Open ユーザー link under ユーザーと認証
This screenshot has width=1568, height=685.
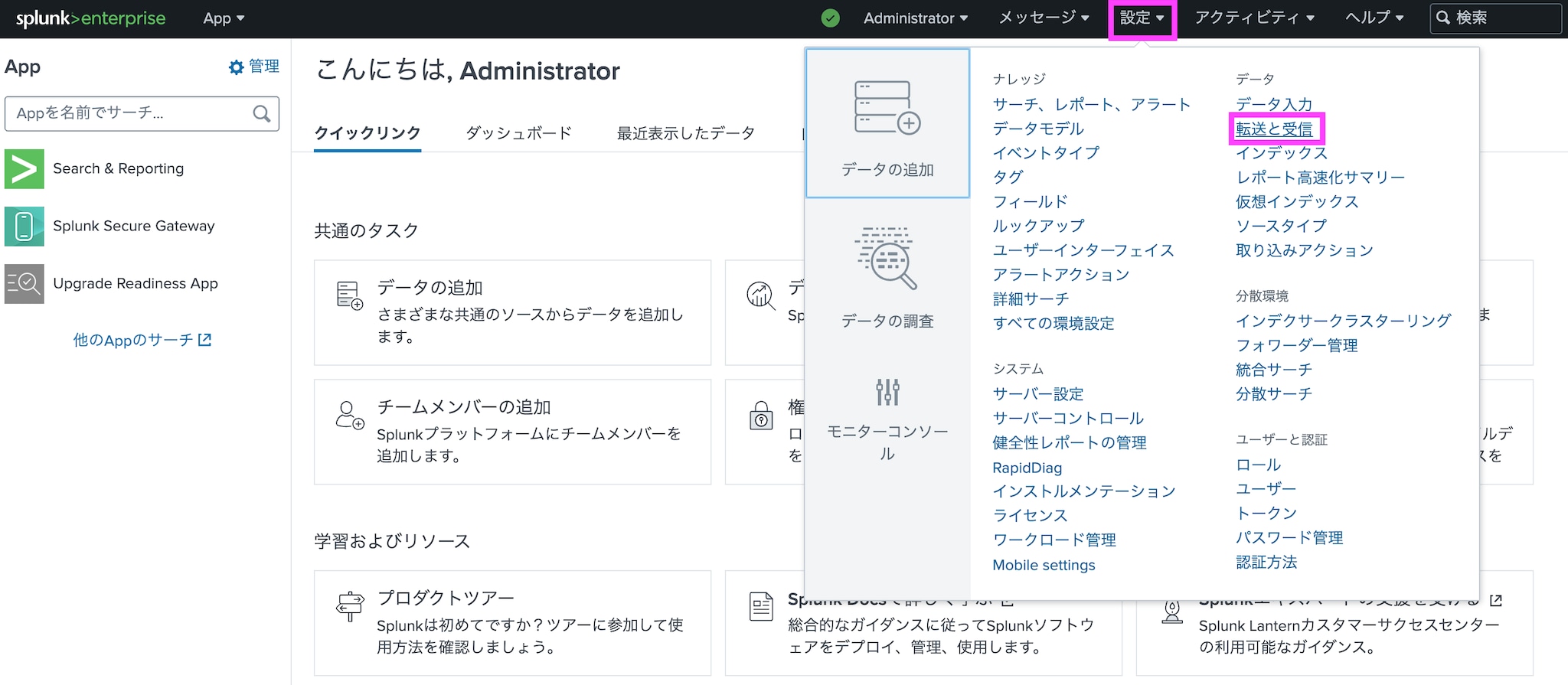click(1266, 489)
